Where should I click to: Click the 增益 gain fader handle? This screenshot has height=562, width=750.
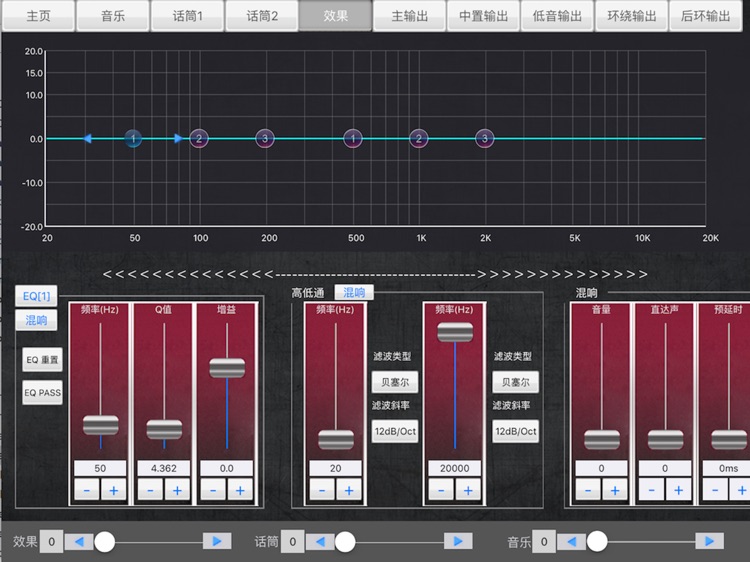(227, 368)
